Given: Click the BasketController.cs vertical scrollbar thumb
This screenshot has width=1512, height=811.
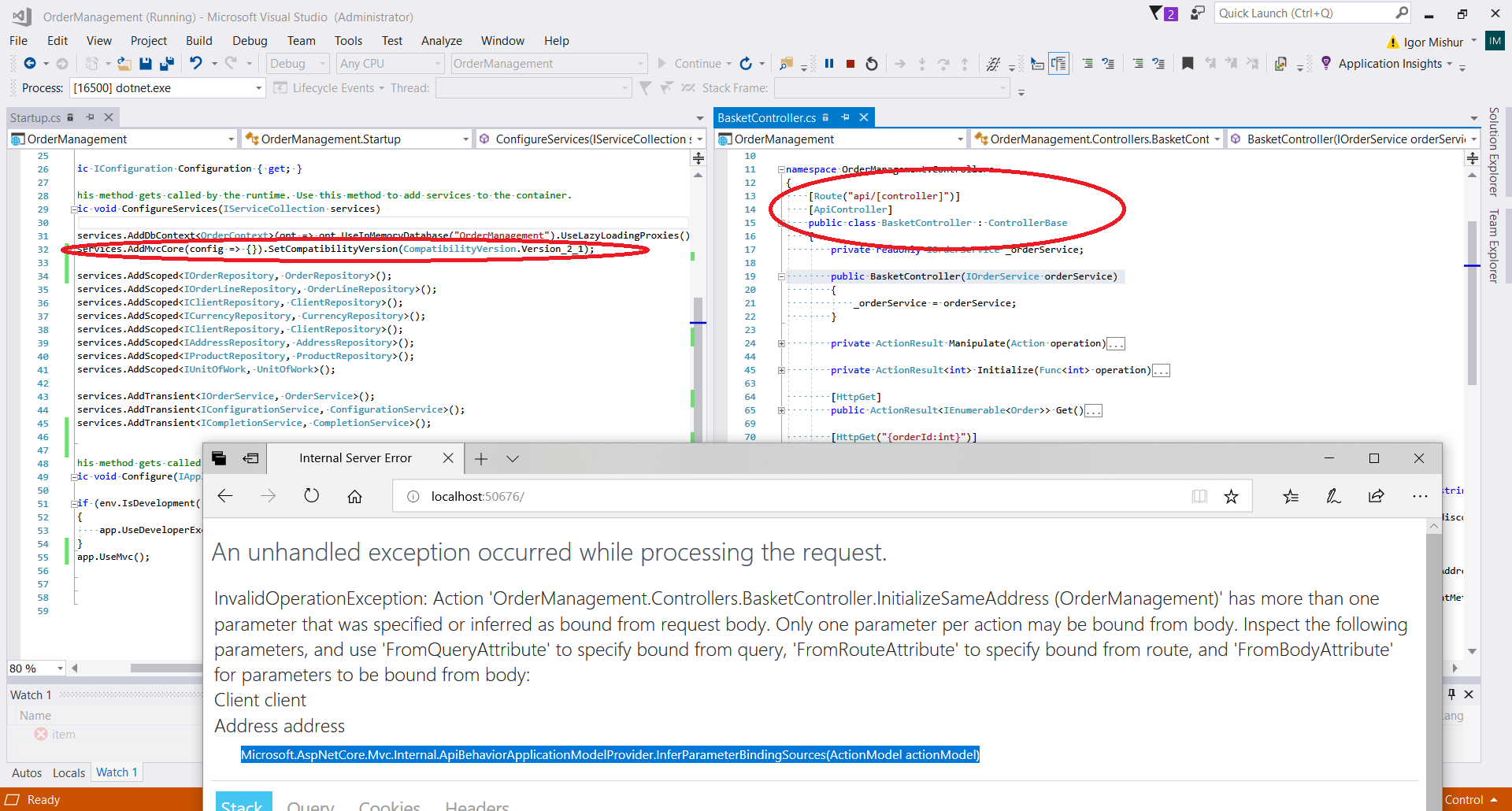Looking at the screenshot, I should [1472, 303].
